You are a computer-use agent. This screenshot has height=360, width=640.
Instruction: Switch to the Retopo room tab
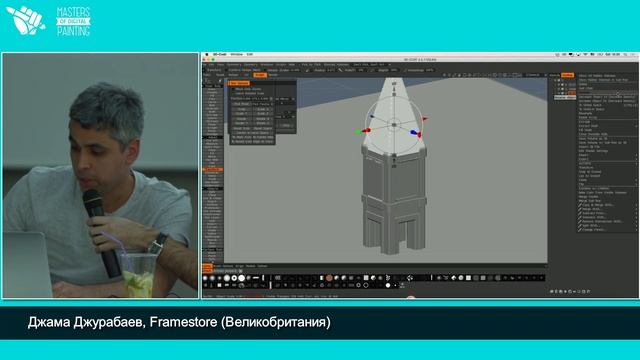233,75
